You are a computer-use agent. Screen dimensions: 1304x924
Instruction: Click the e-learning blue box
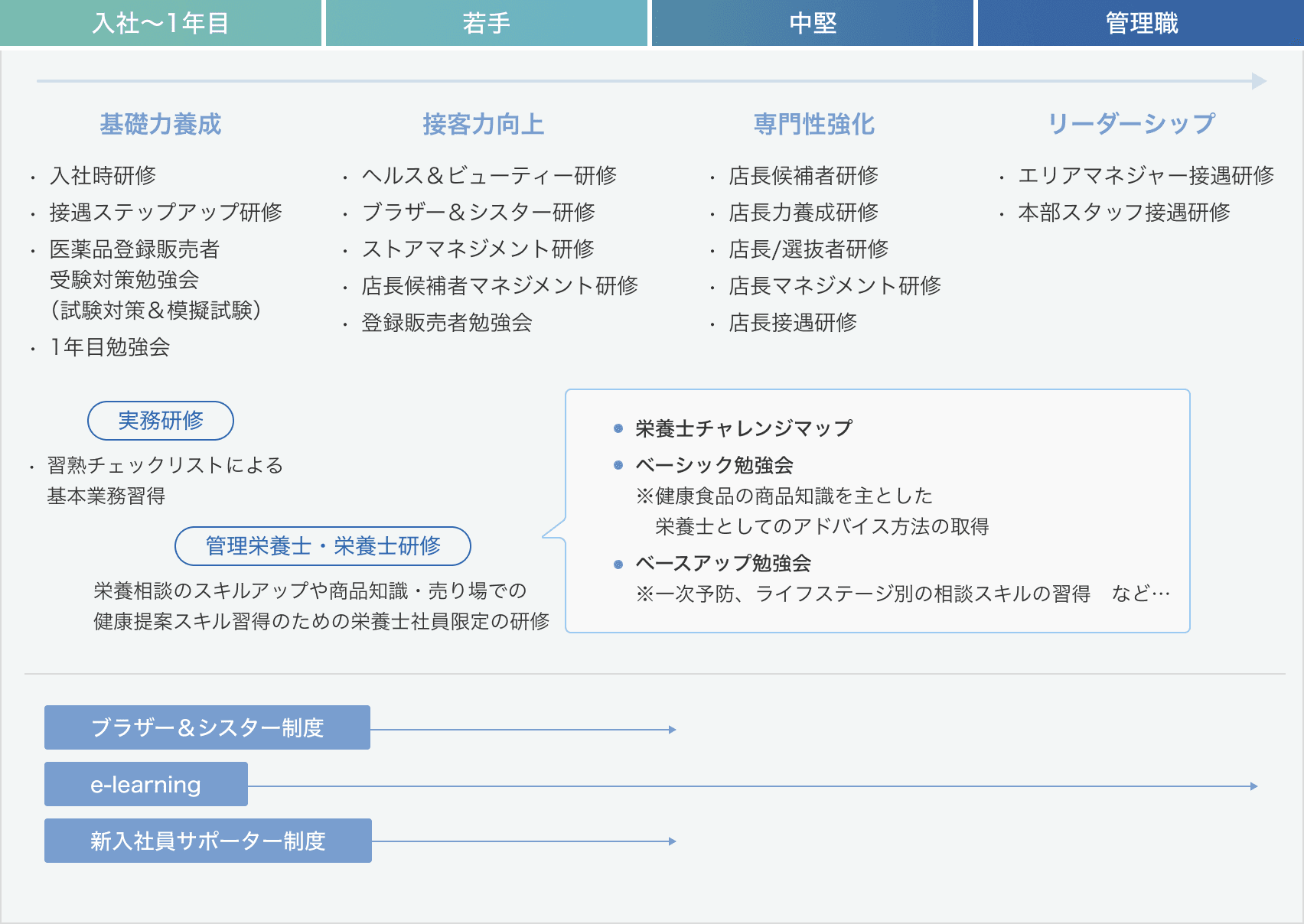pyautogui.click(x=146, y=784)
